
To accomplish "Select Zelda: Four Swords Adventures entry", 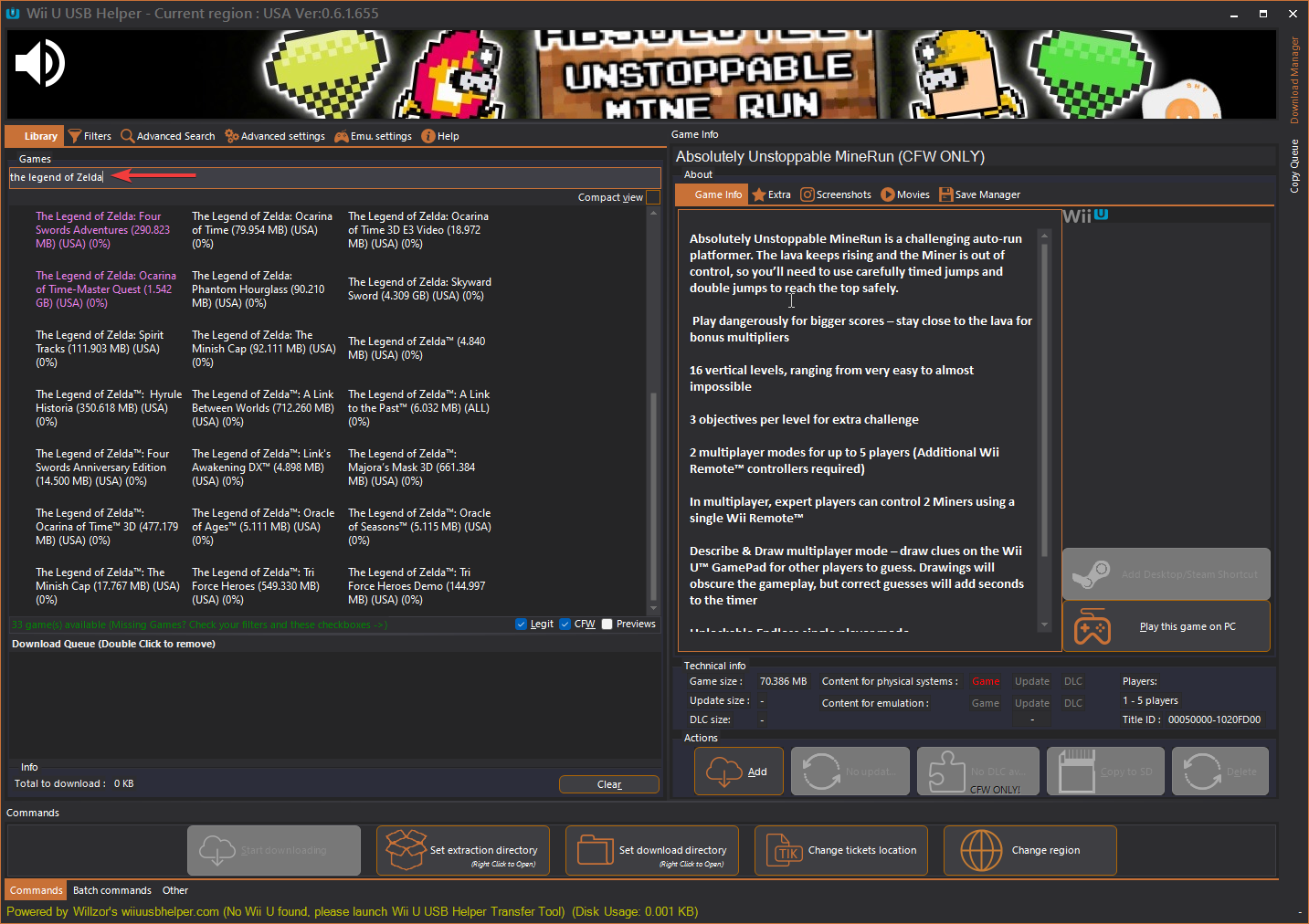I will [x=103, y=230].
